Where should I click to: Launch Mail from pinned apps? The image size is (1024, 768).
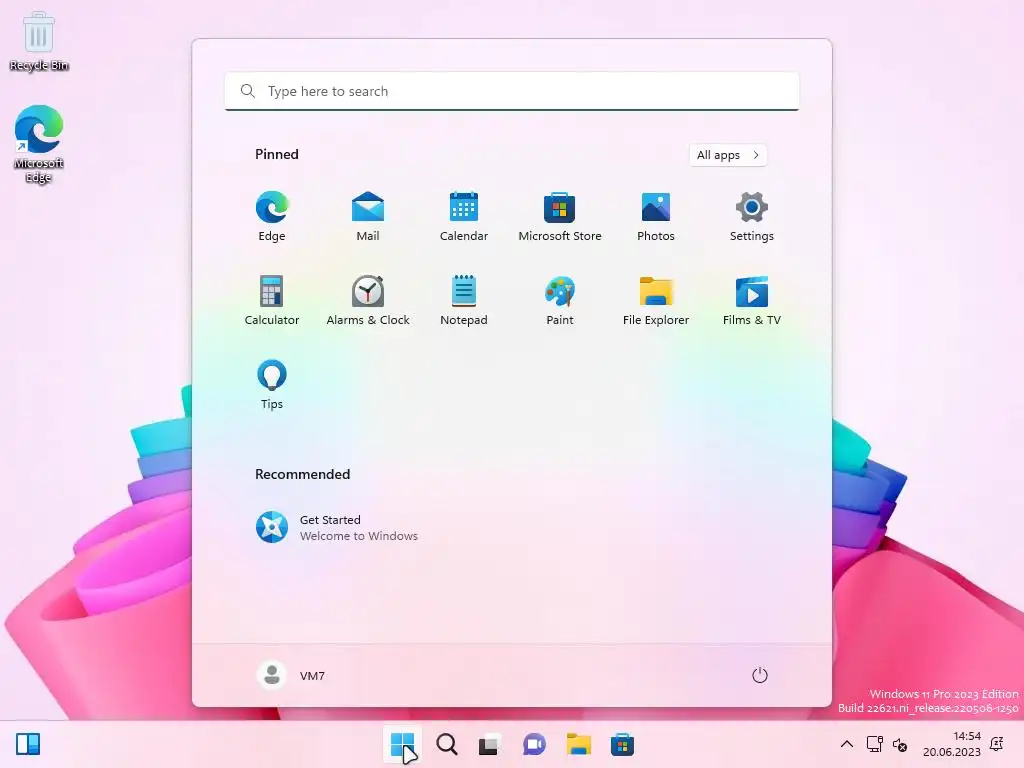pyautogui.click(x=368, y=217)
